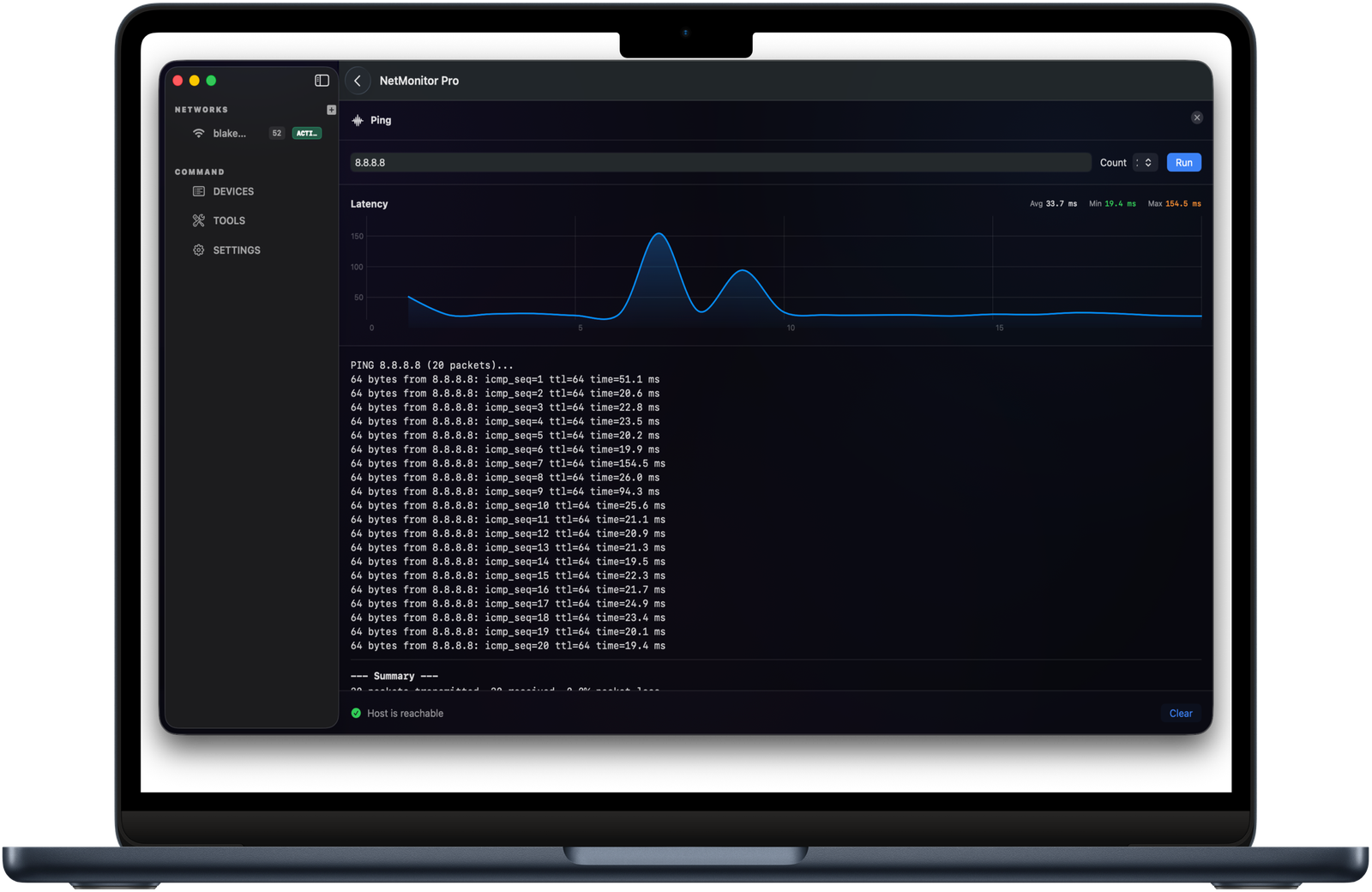This screenshot has width=1372, height=892.
Task: Click the COMMAND section header
Action: (200, 172)
